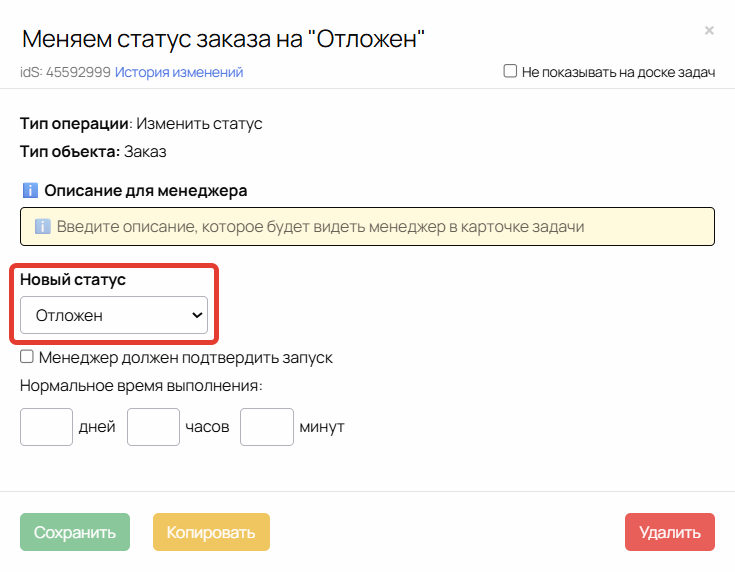The image size is (735, 572).
Task: Enable Менеджер должен подтвердить запуск checkbox
Action: click(x=27, y=357)
